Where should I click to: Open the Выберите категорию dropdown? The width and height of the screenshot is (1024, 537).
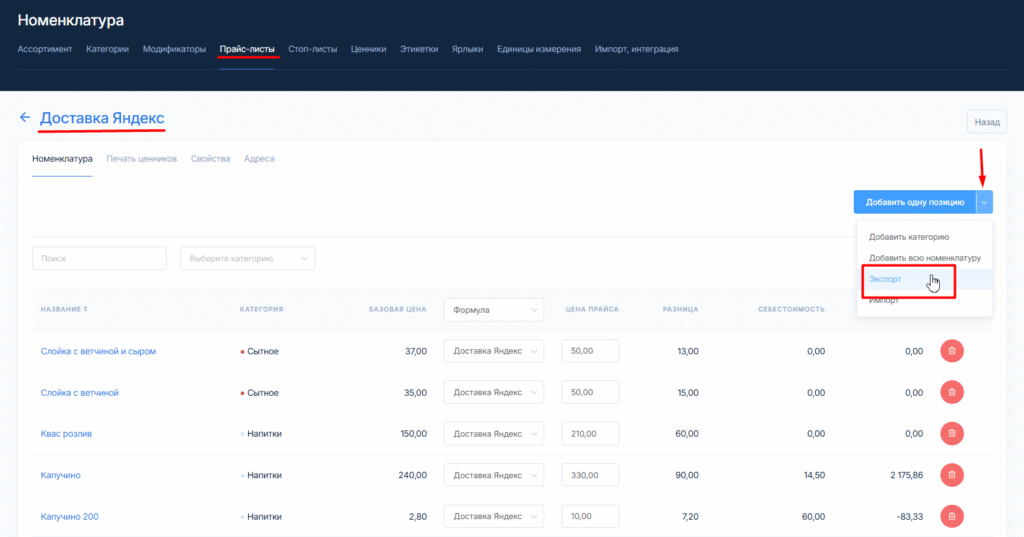[x=247, y=258]
